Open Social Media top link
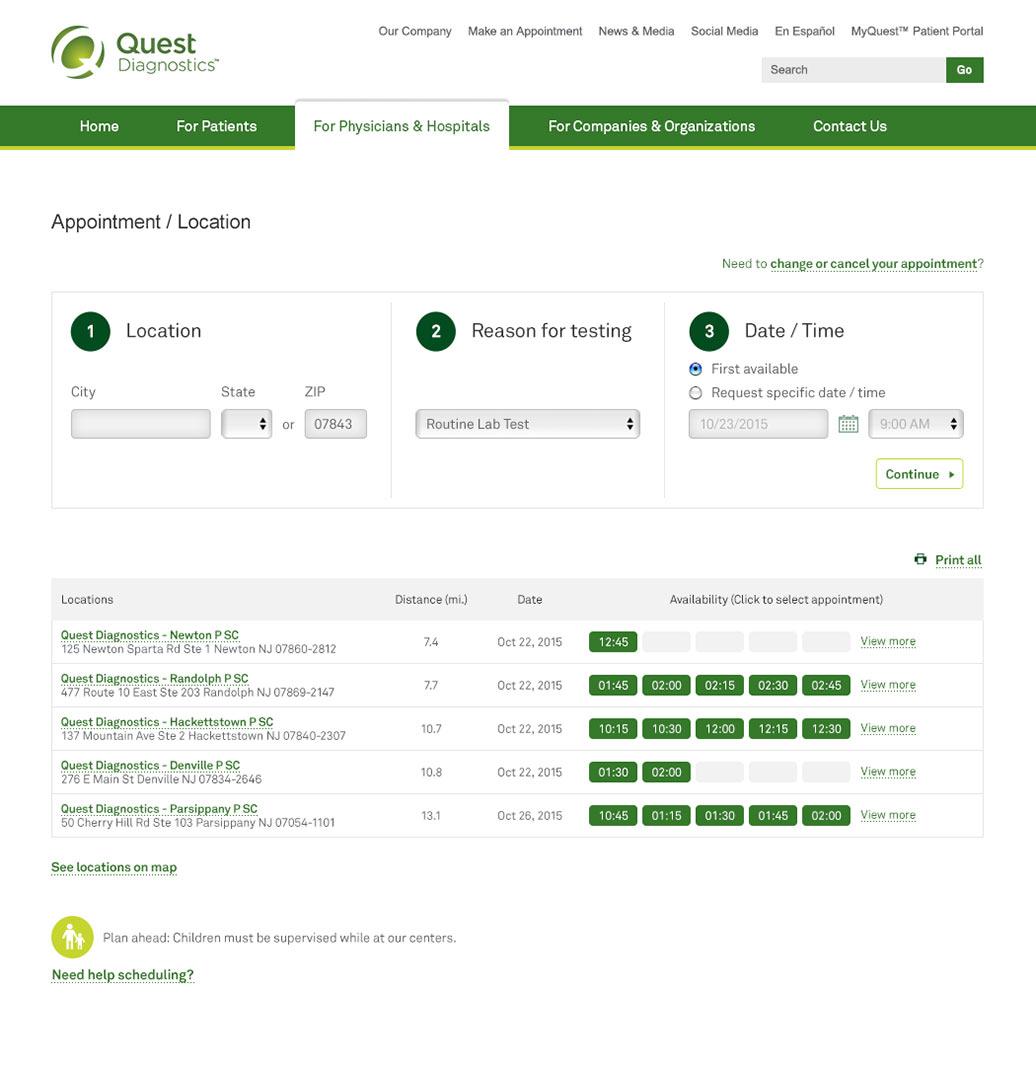 [x=725, y=31]
